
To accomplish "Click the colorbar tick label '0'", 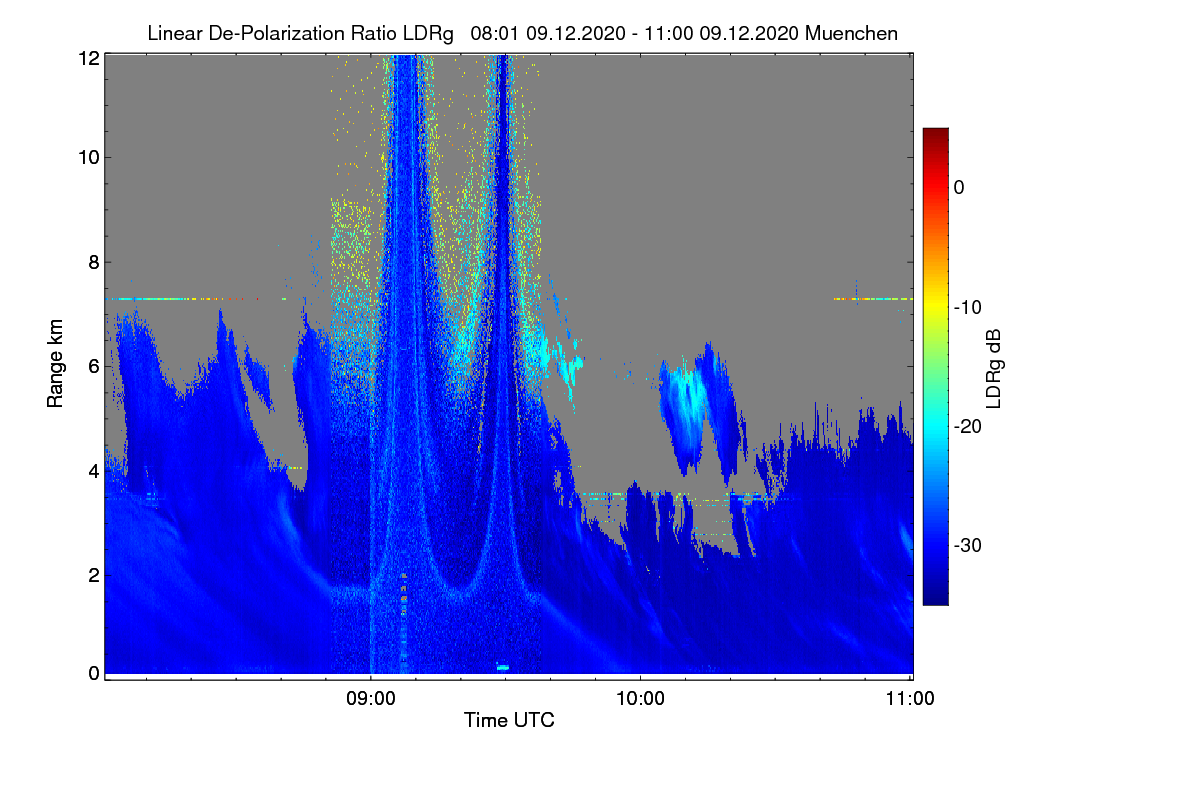I will point(960,188).
